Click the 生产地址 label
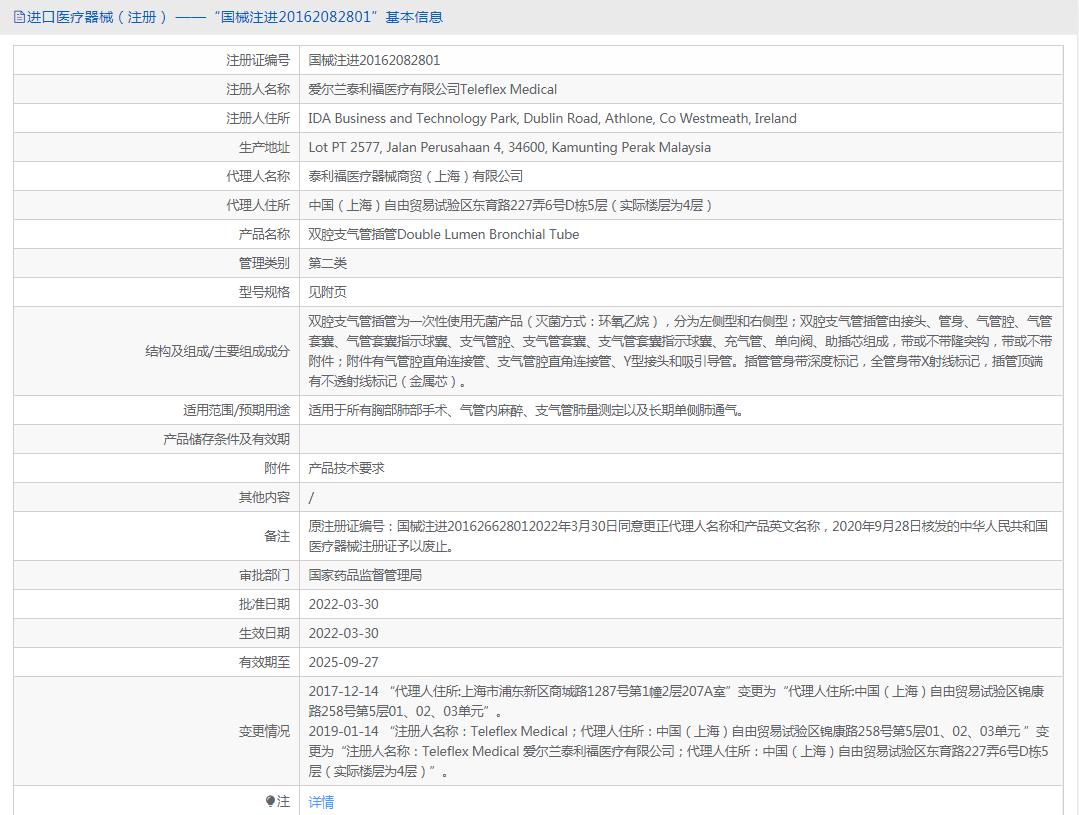The height and width of the screenshot is (815, 1079). pyautogui.click(x=264, y=147)
